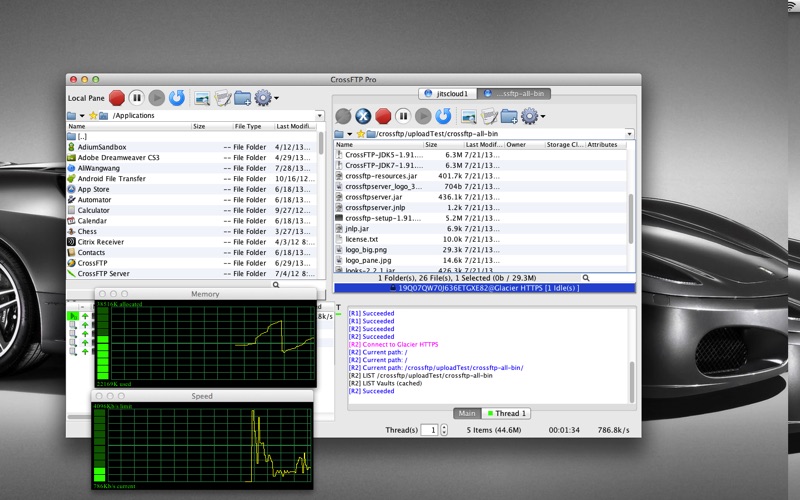Select the Main log tab
Image resolution: width=800 pixels, height=500 pixels.
[466, 413]
